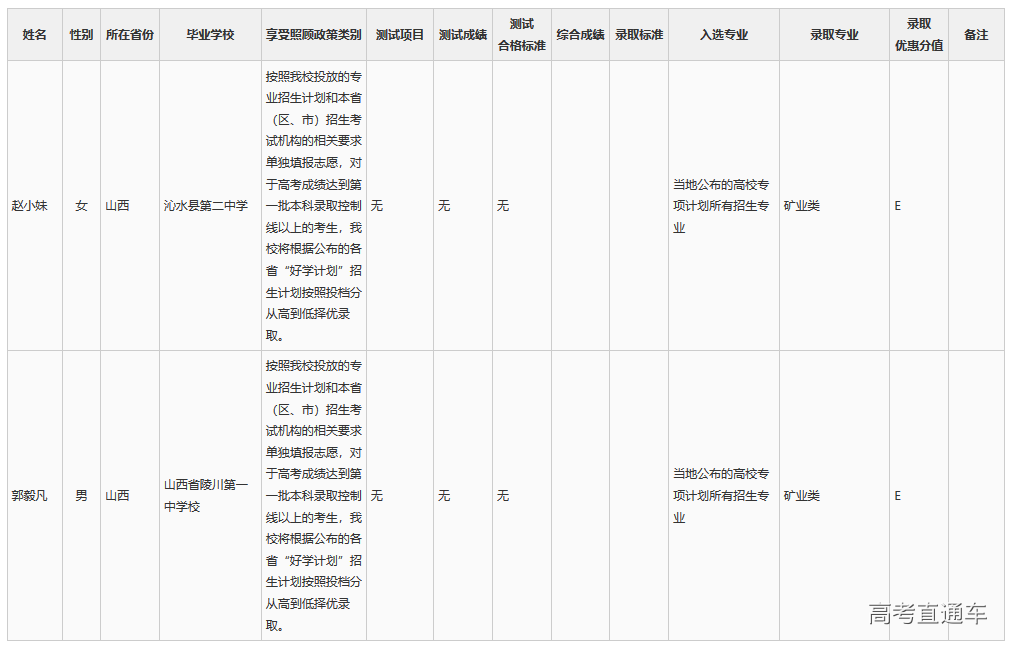The height and width of the screenshot is (654, 1016).
Task: Select the 毕业学校 column header
Action: tap(208, 33)
